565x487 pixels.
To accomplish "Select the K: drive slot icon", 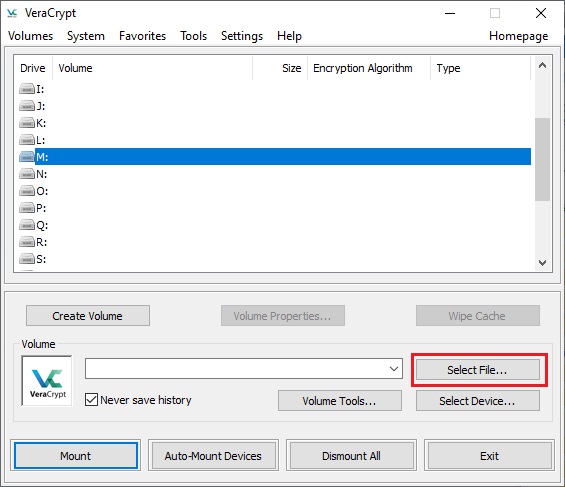I will tap(27, 123).
